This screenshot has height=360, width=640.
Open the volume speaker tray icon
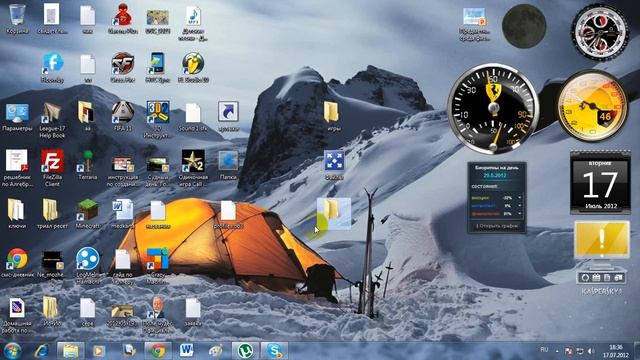point(591,351)
